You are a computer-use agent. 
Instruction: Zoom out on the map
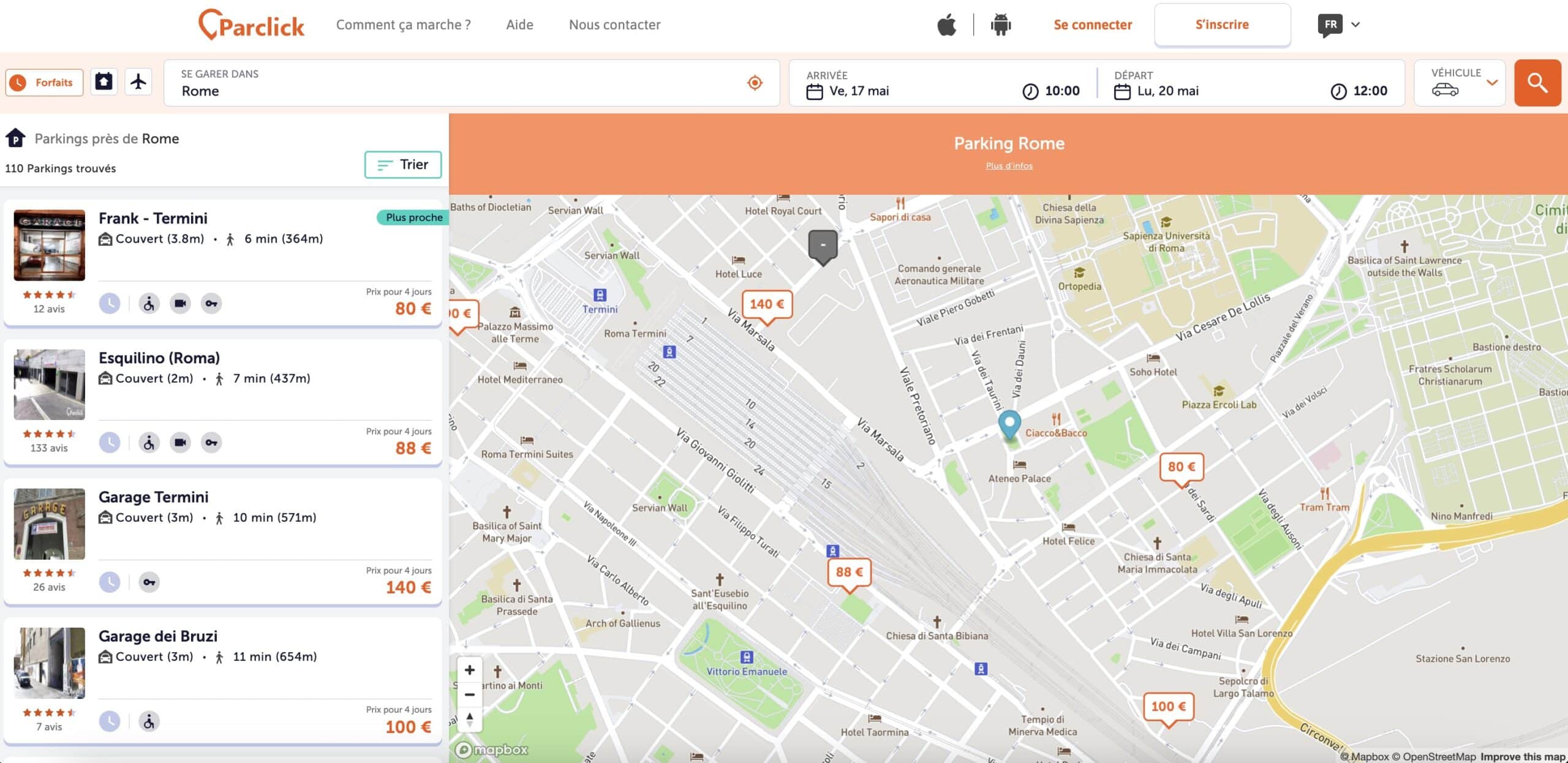470,694
